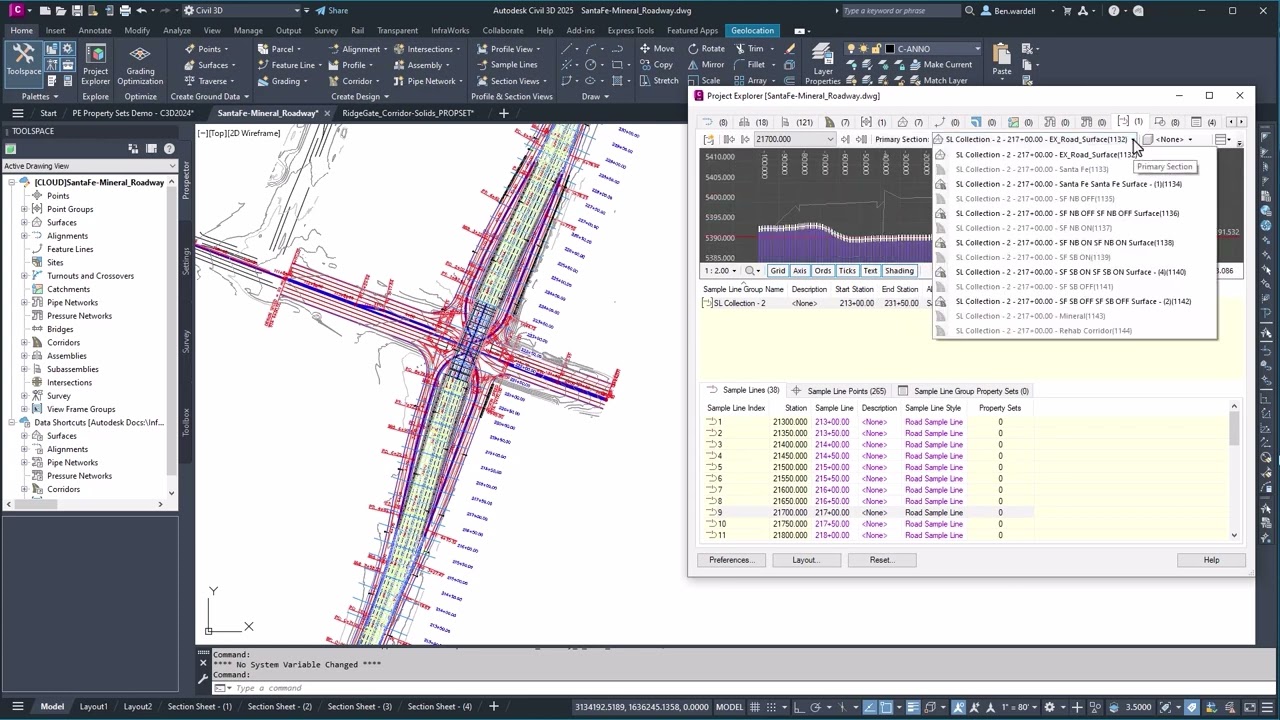Viewport: 1280px width, 720px height.
Task: Click the Paste clipboard icon
Action: 1001,60
